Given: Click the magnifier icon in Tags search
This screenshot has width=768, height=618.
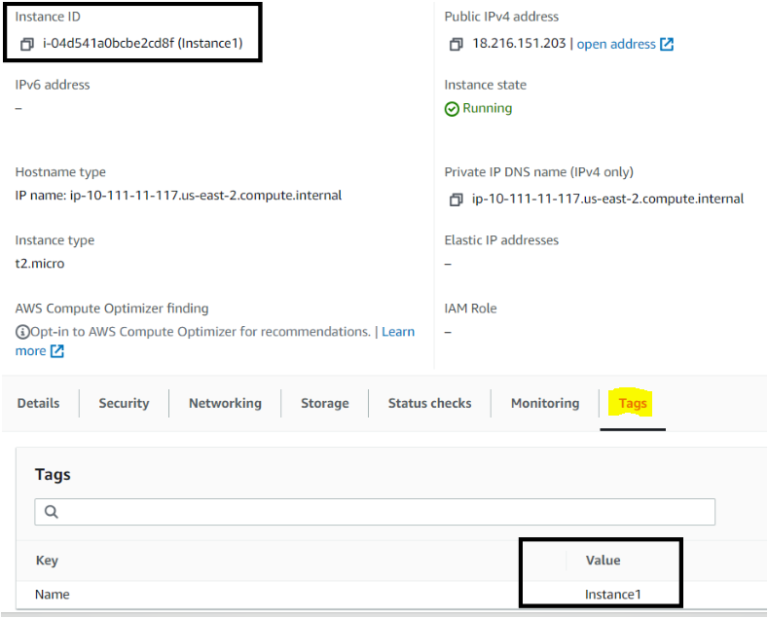Looking at the screenshot, I should (x=51, y=512).
